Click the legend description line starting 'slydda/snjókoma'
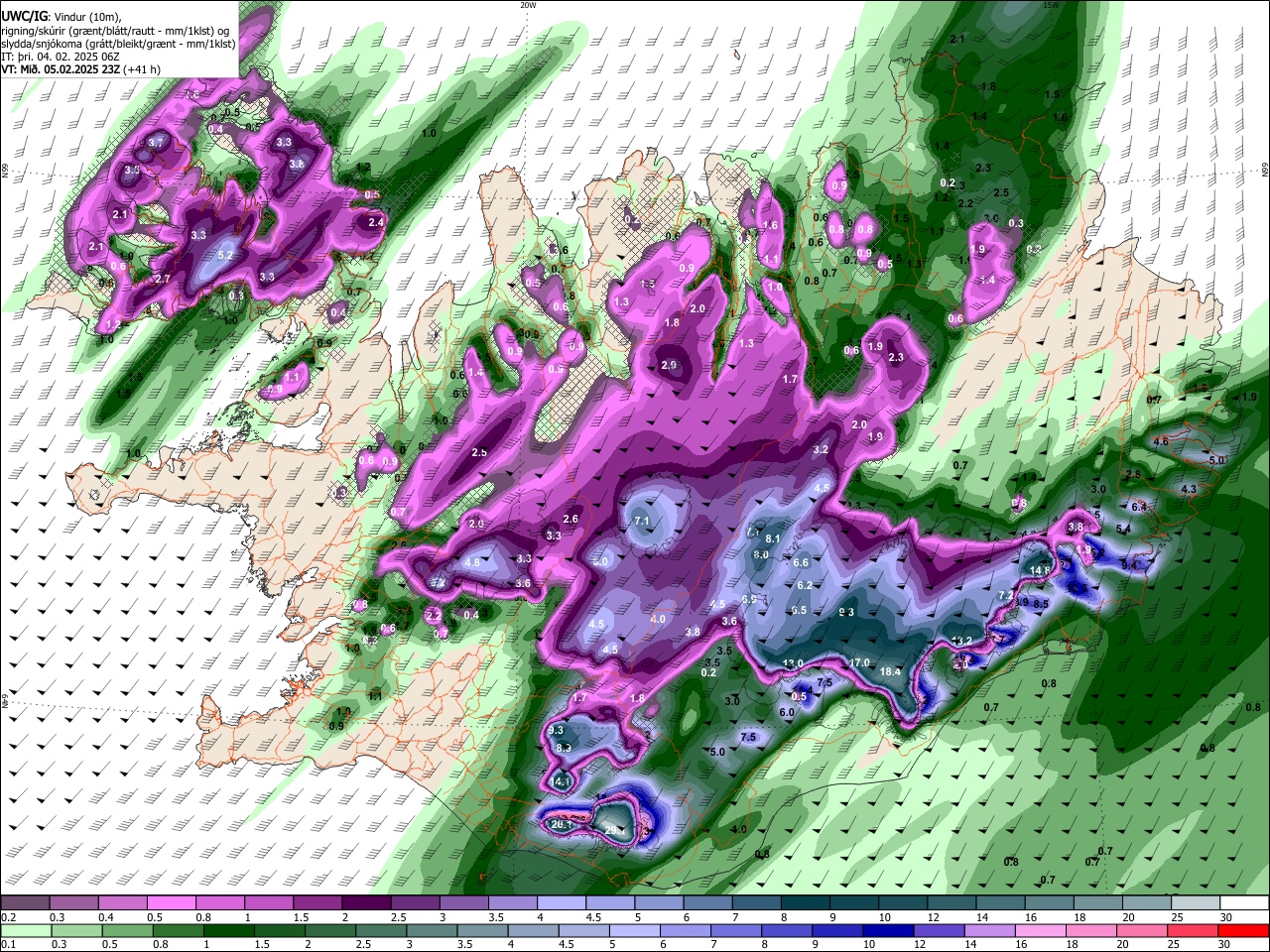 coord(118,43)
